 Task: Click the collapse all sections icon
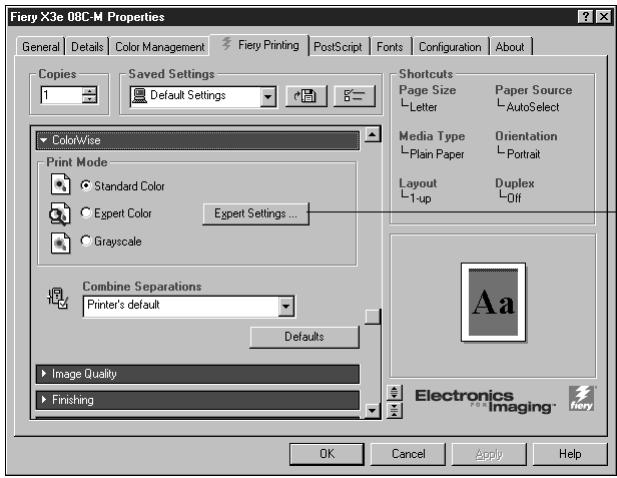click(x=394, y=410)
